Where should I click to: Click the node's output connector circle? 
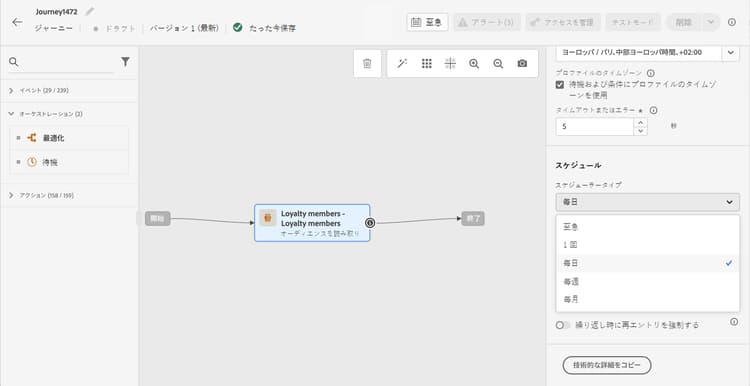(370, 222)
